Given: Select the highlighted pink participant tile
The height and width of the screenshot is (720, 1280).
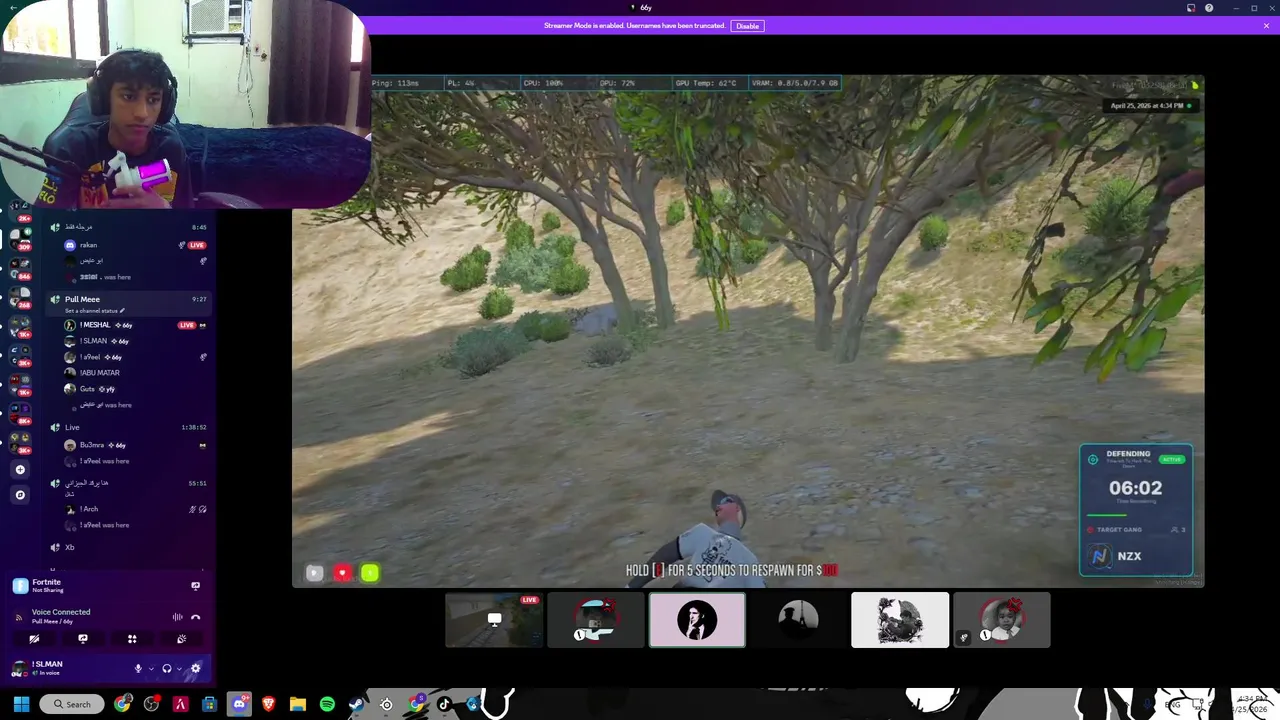Looking at the screenshot, I should 697,620.
